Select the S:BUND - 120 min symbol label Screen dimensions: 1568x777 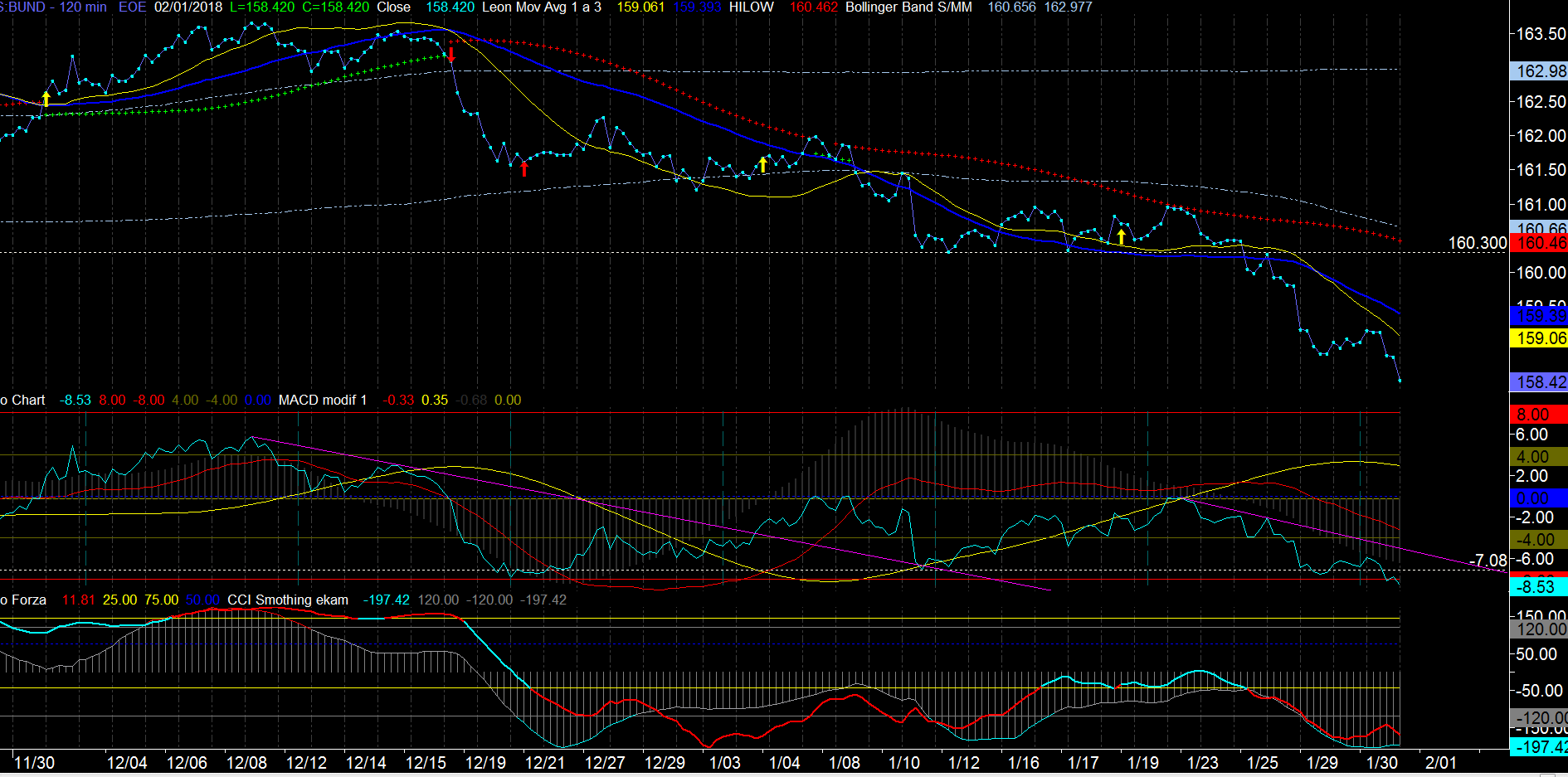(53, 7)
